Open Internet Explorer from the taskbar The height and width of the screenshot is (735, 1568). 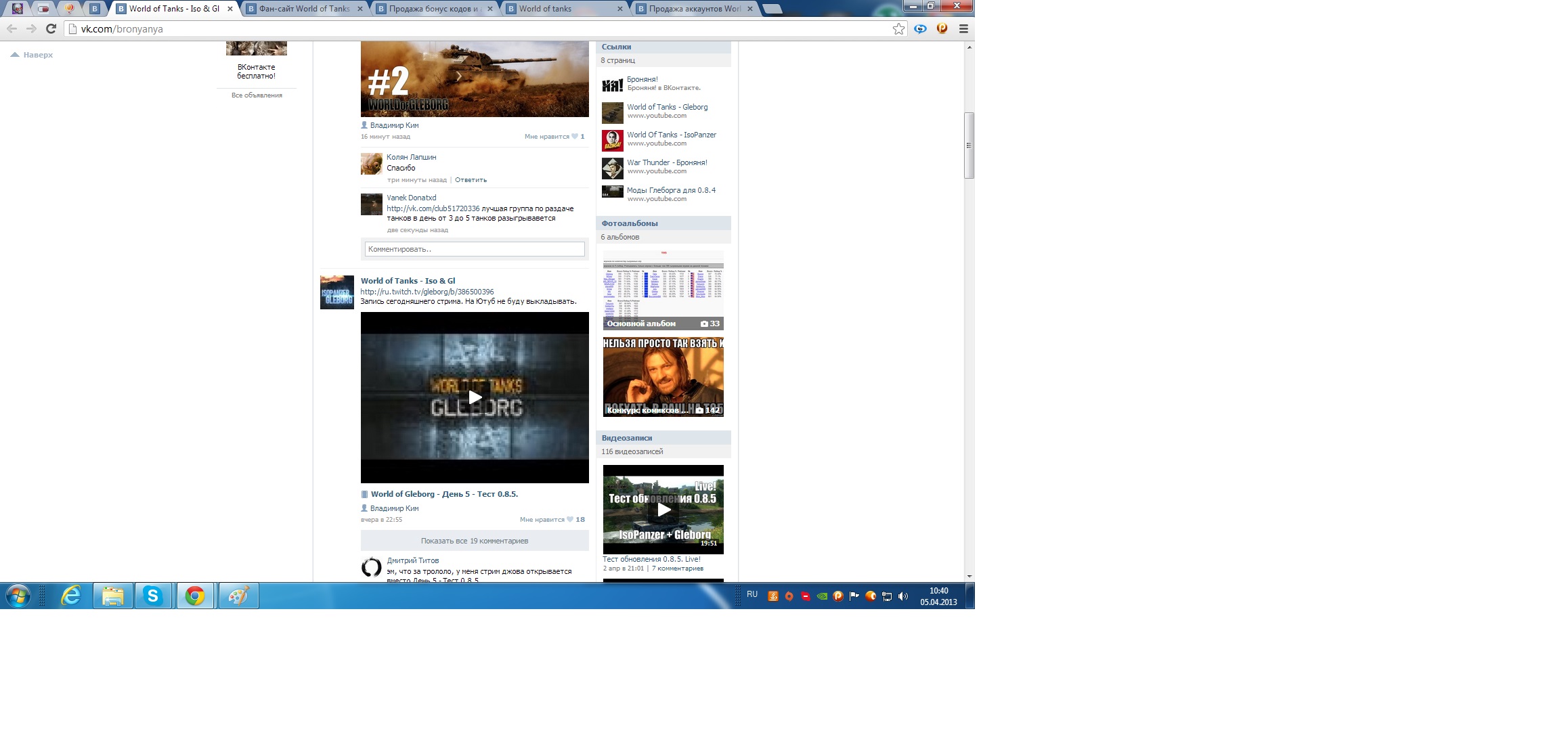tap(71, 596)
